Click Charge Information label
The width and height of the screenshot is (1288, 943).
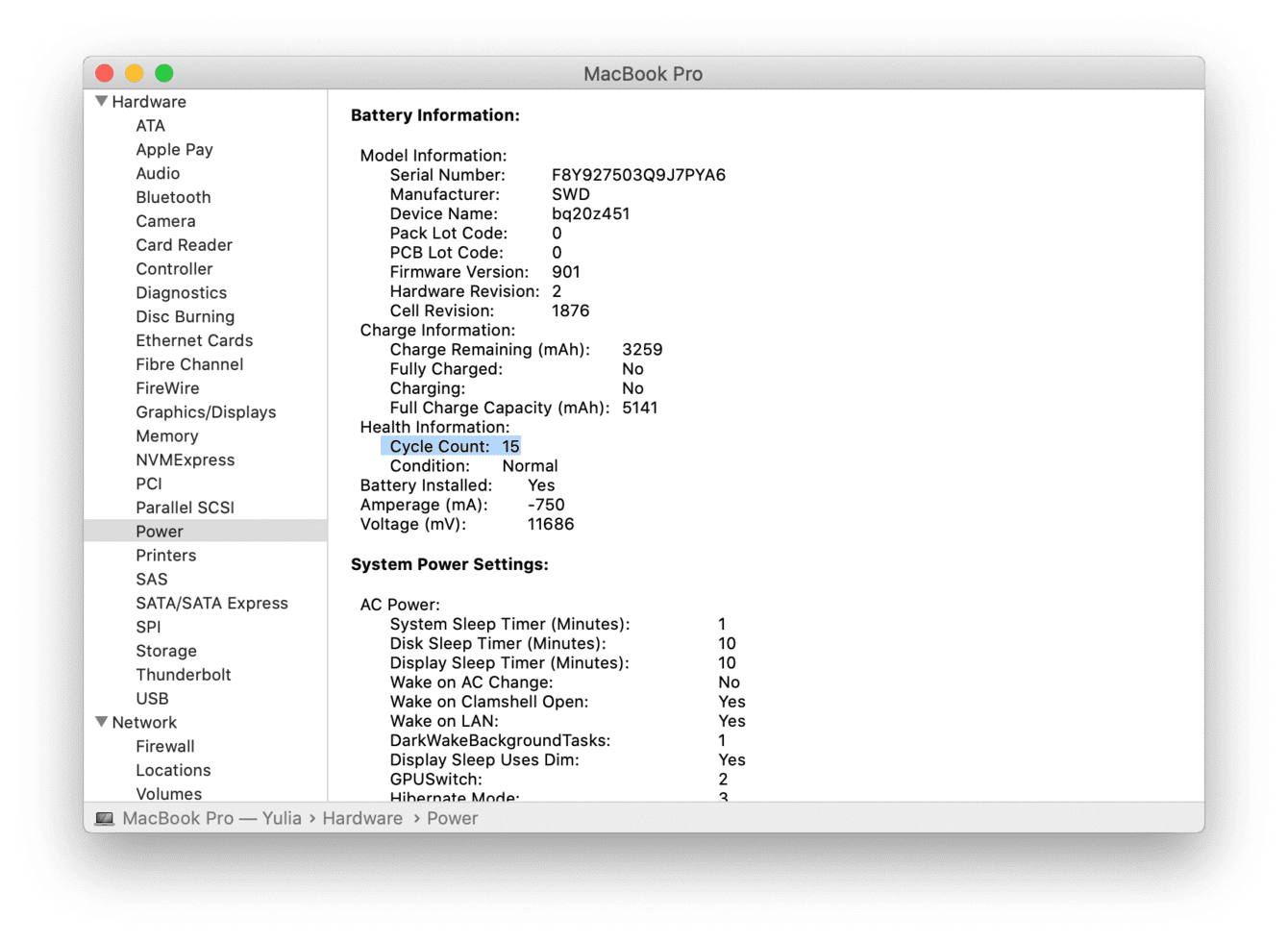[x=437, y=330]
